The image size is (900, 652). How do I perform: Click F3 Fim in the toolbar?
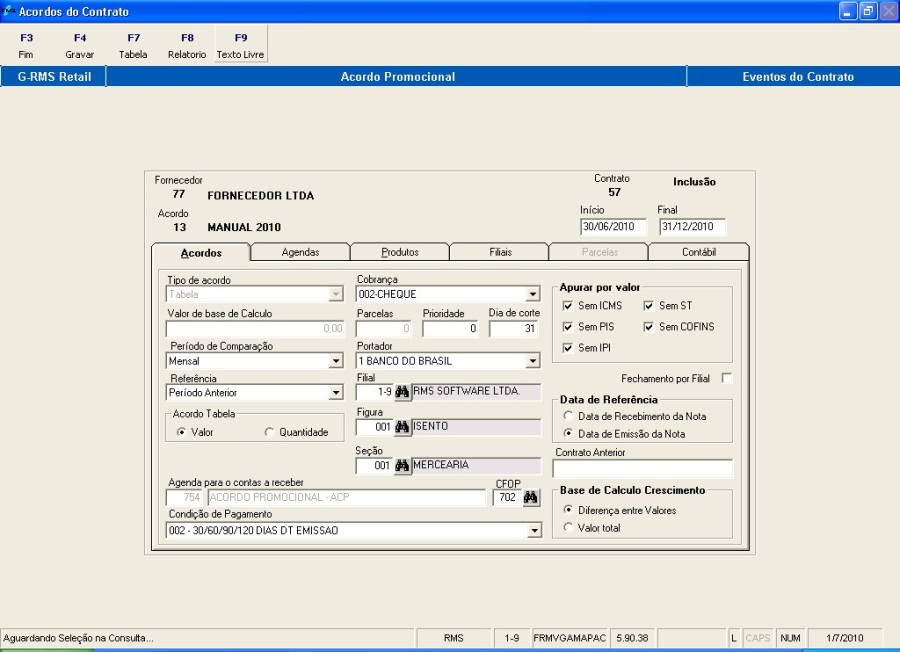pos(26,45)
